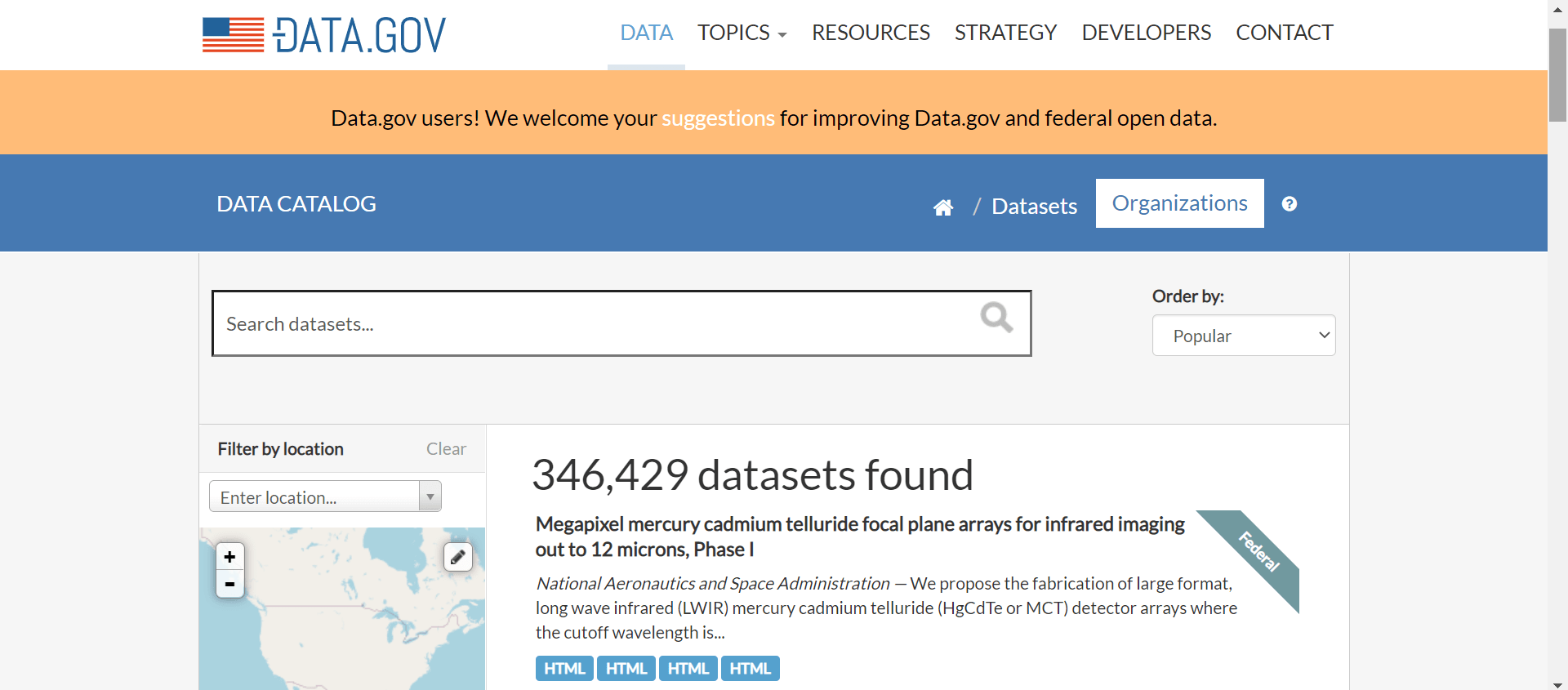Click the third HTML resource badge

[688, 669]
